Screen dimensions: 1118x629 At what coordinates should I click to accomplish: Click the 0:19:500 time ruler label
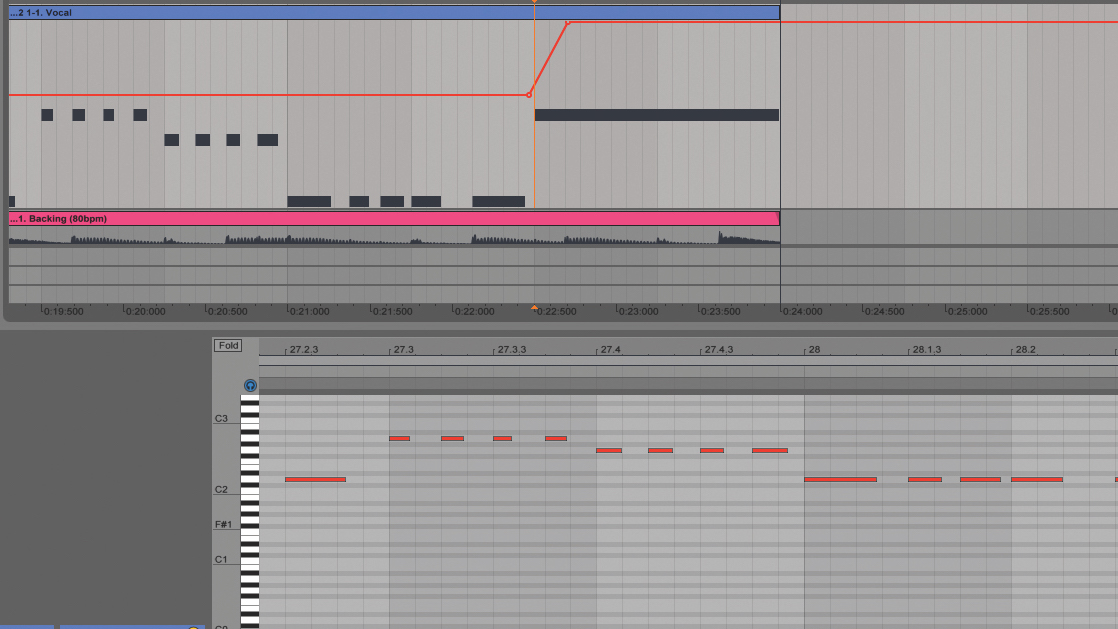(63, 312)
